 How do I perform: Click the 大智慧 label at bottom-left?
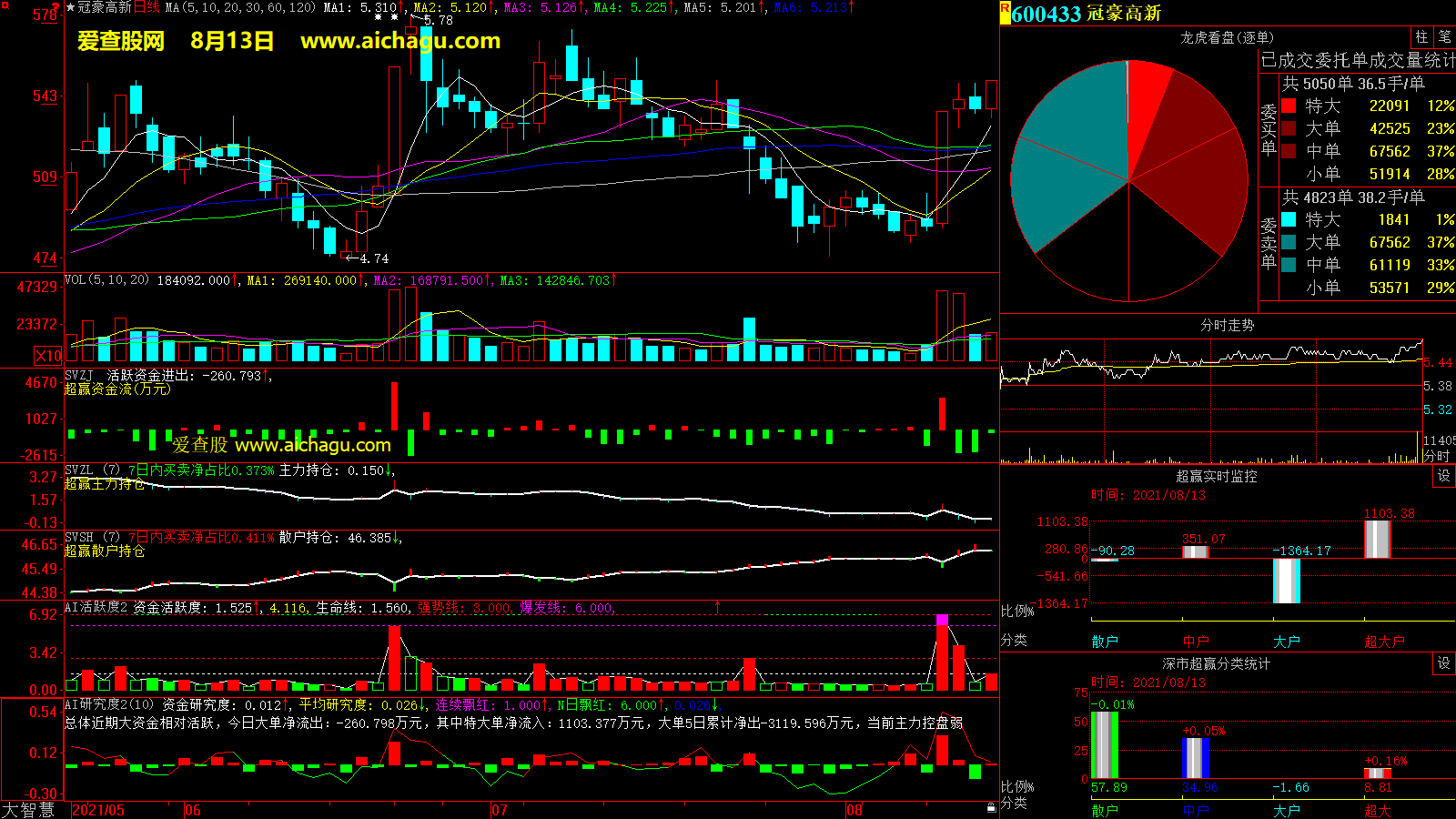pos(29,810)
